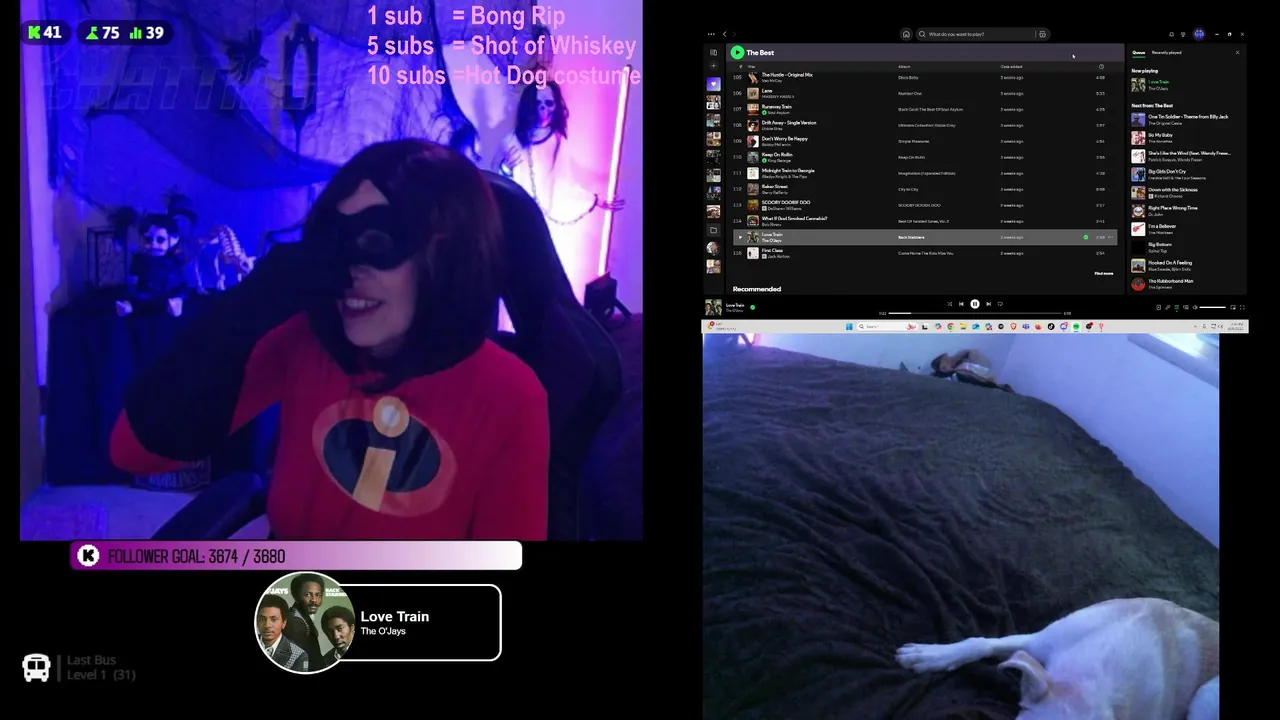Toggle the Lyrics microphone icon
The width and height of the screenshot is (1280, 720).
tap(1168, 307)
